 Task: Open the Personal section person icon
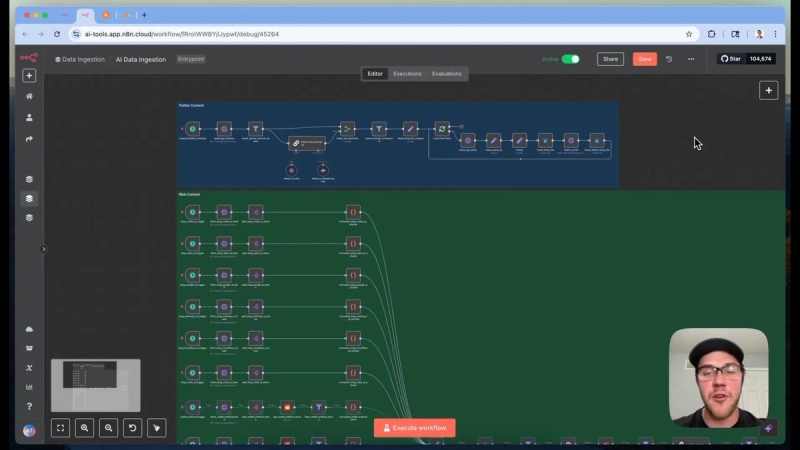(x=29, y=117)
